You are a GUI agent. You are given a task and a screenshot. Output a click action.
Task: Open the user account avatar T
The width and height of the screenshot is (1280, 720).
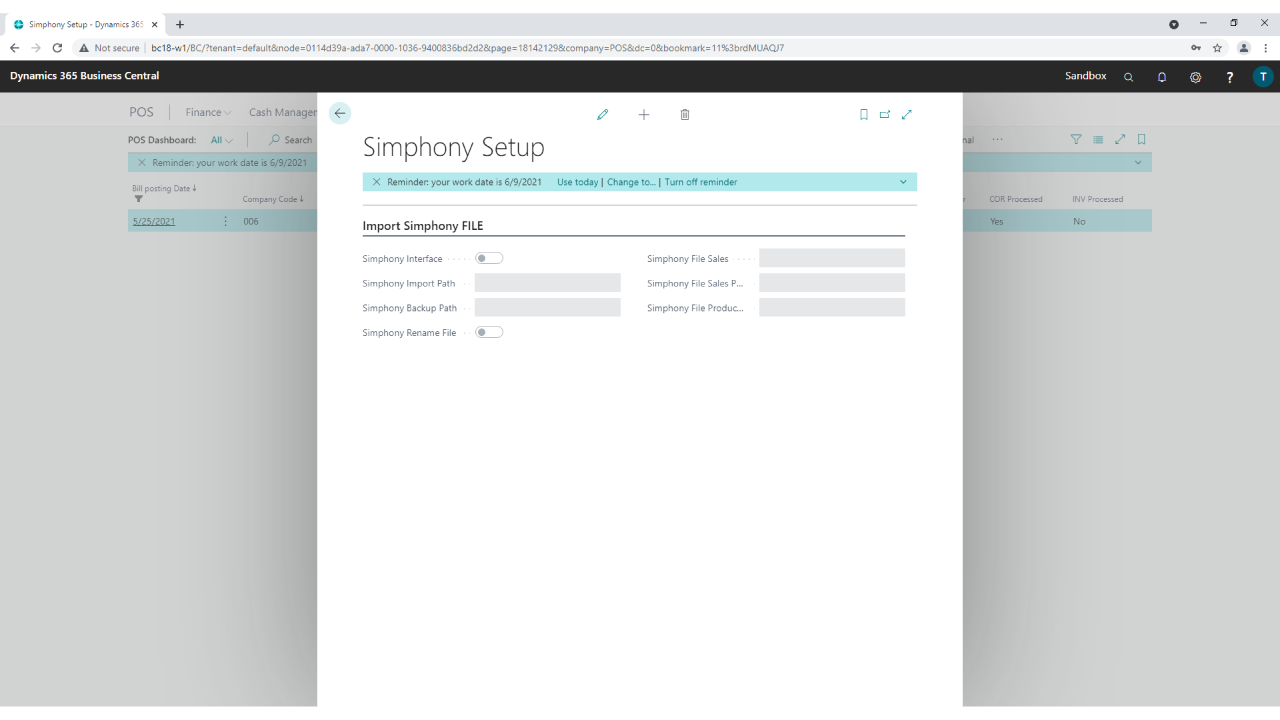pos(1263,77)
